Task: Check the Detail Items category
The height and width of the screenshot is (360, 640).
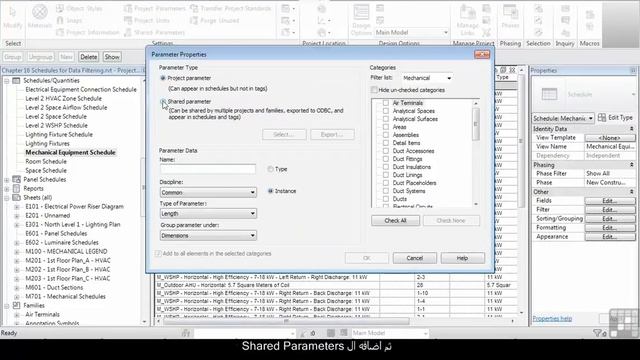Action: coord(386,143)
